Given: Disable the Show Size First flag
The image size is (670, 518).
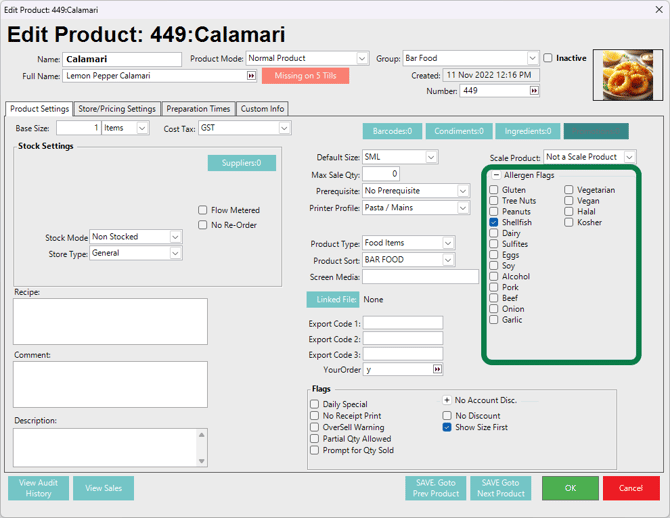Looking at the screenshot, I should (447, 428).
